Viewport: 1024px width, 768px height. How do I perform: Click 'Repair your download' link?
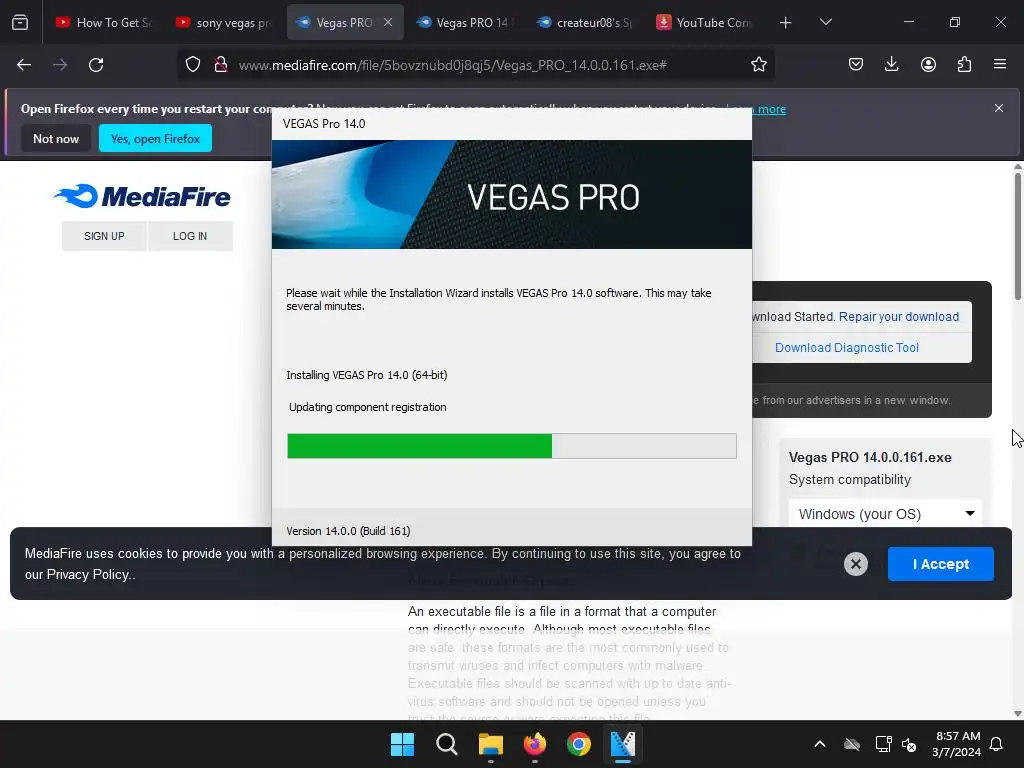point(899,317)
